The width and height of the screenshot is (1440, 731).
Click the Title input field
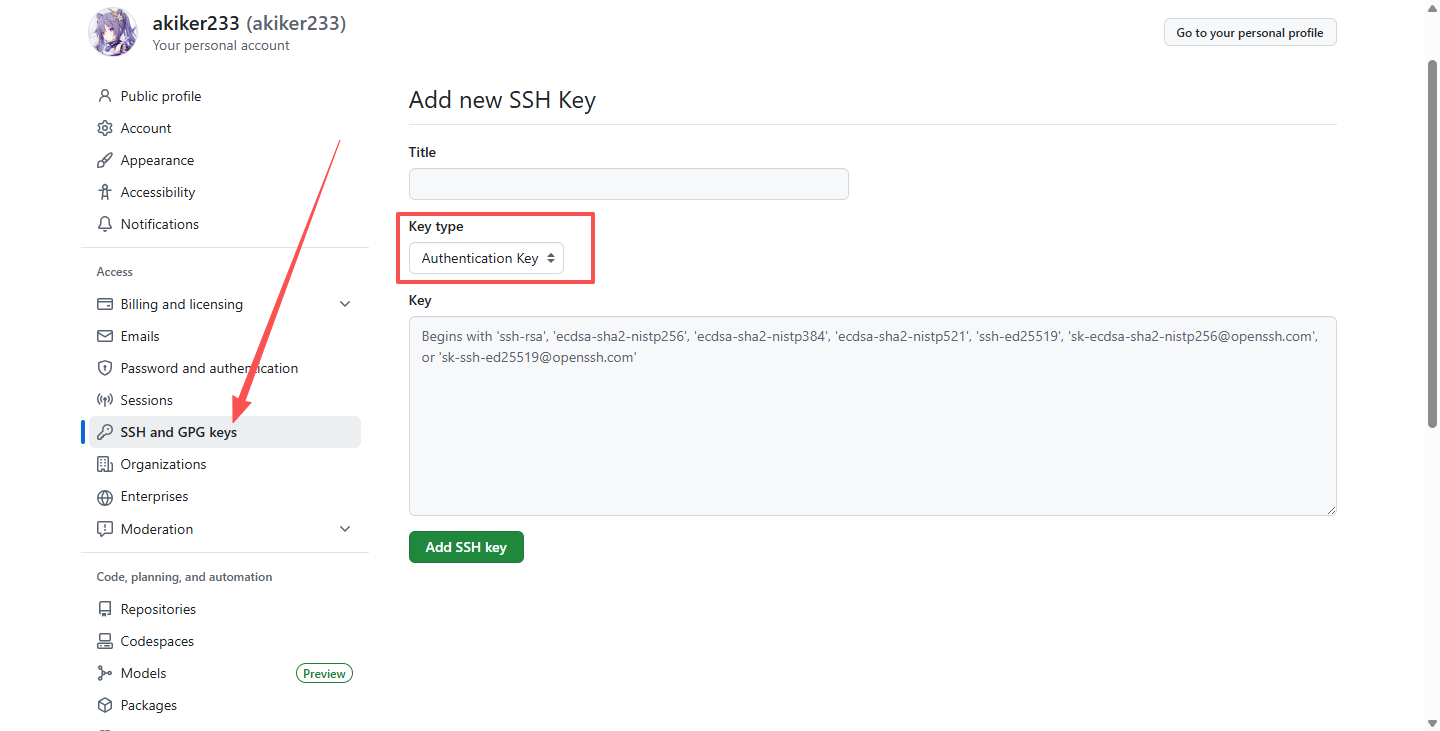tap(628, 184)
